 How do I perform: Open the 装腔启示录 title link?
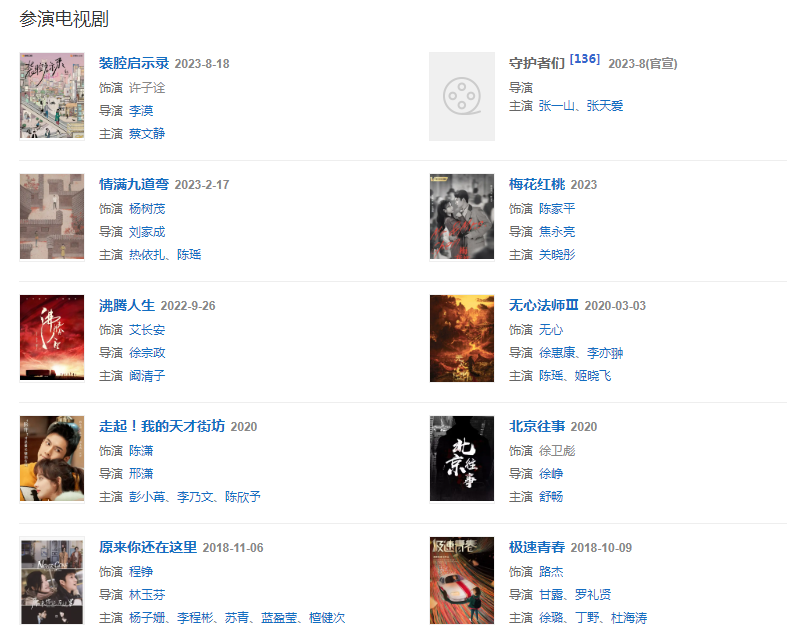tap(134, 63)
